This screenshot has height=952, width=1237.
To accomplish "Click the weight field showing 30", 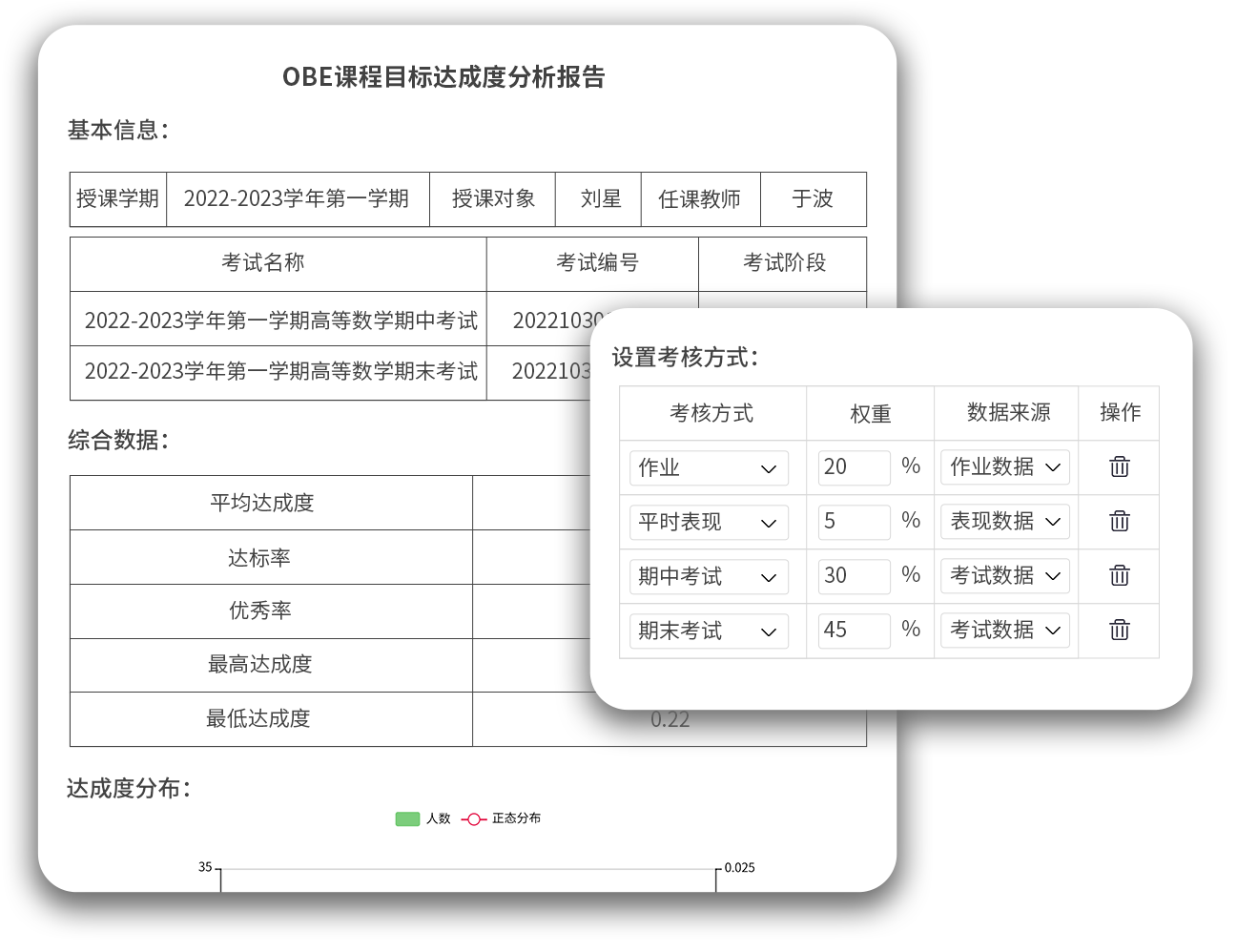I will click(x=854, y=576).
